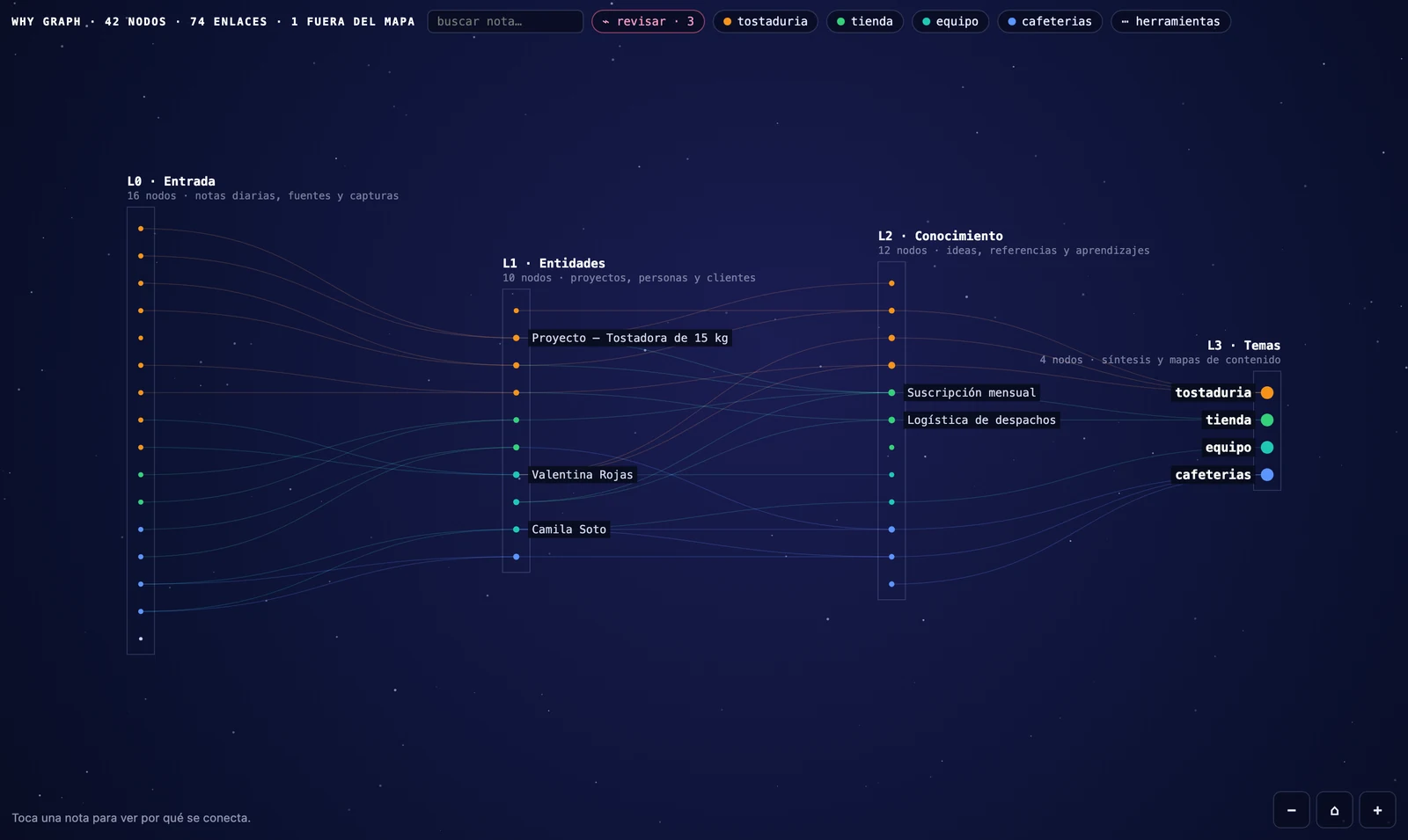Select the orange tostaduria theme node

click(1267, 392)
